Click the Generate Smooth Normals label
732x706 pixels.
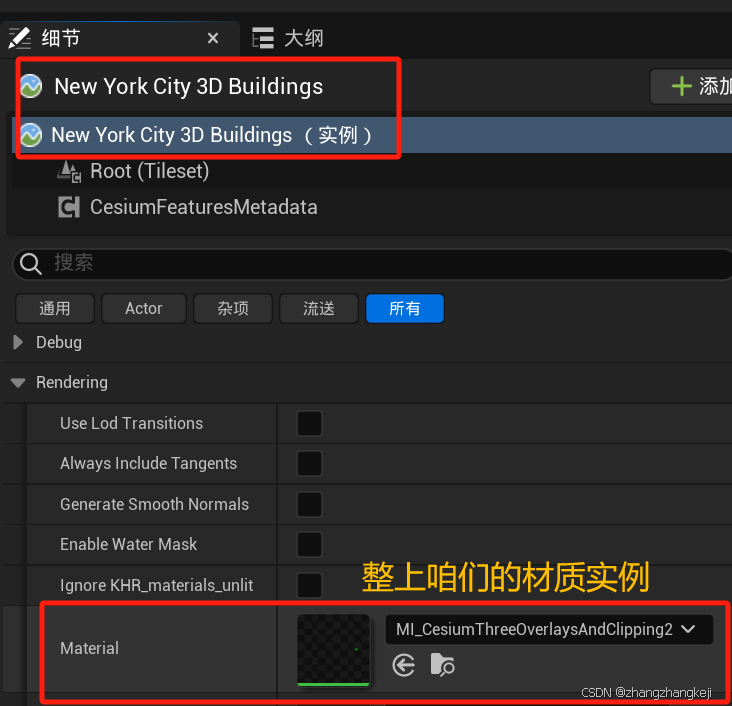(155, 504)
